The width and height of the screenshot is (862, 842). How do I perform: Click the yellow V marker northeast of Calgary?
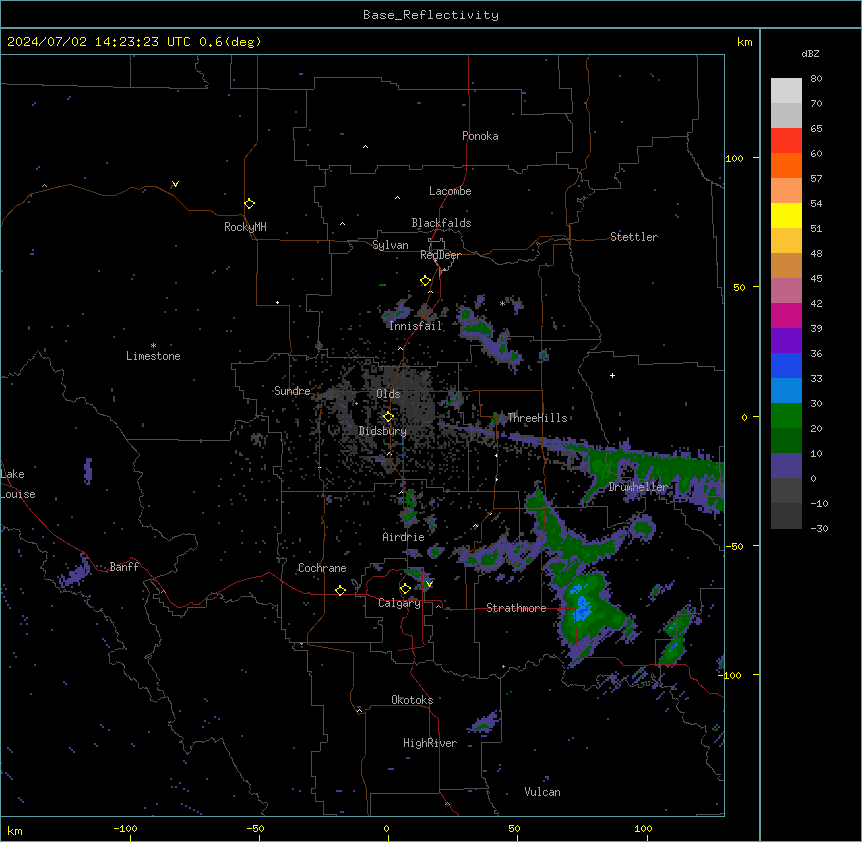(429, 584)
